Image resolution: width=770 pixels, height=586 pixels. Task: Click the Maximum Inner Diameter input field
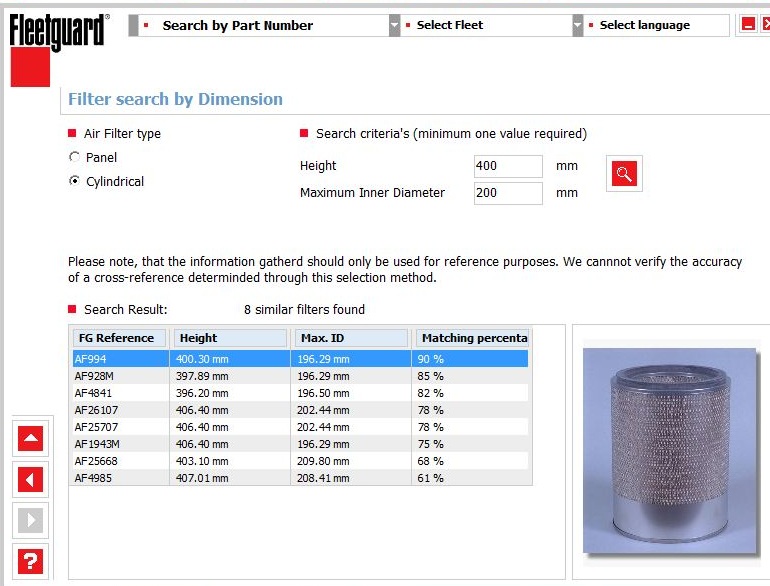tap(508, 193)
